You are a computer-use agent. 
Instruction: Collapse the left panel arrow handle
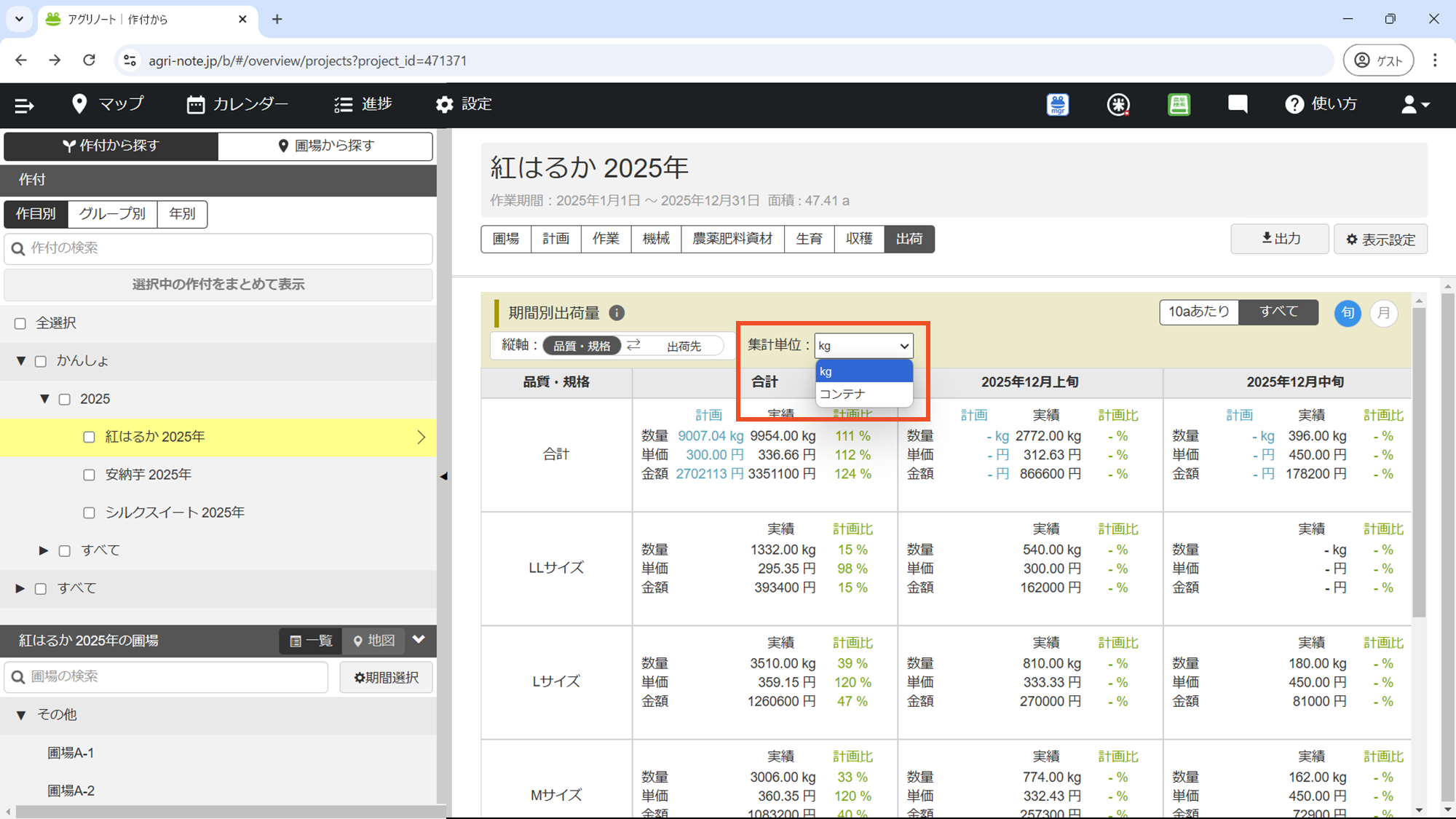443,476
